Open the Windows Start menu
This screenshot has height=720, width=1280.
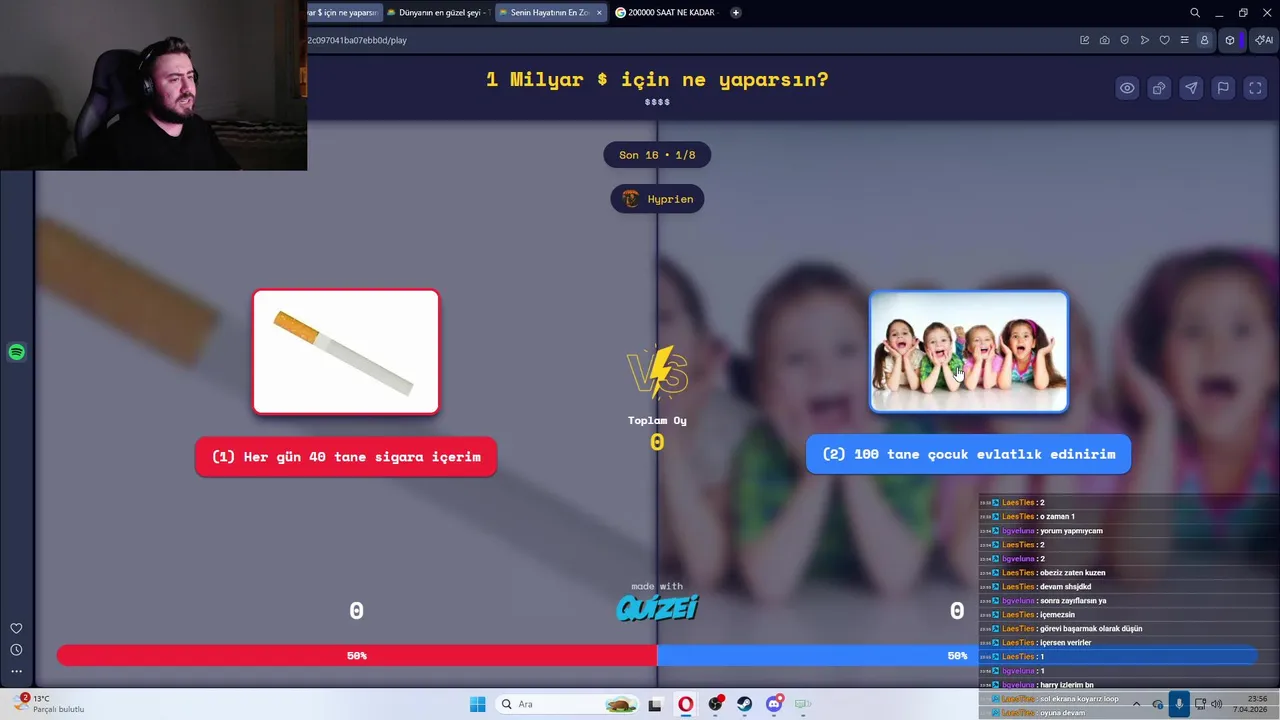[478, 704]
